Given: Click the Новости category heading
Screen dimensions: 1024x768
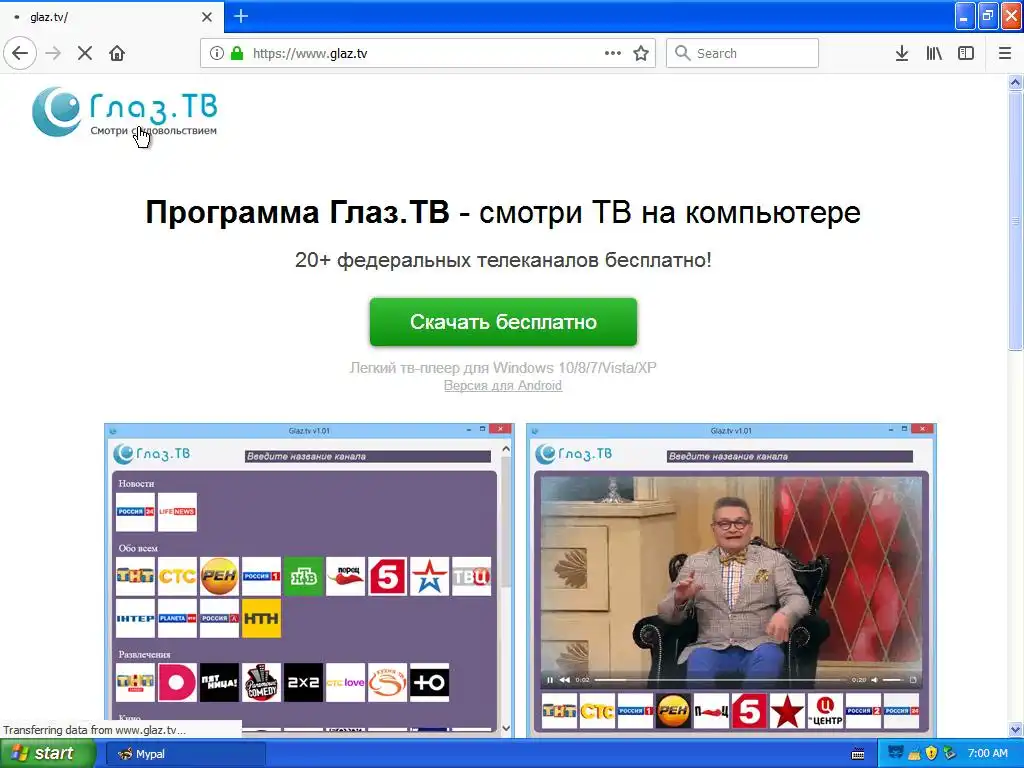Looking at the screenshot, I should 136,484.
